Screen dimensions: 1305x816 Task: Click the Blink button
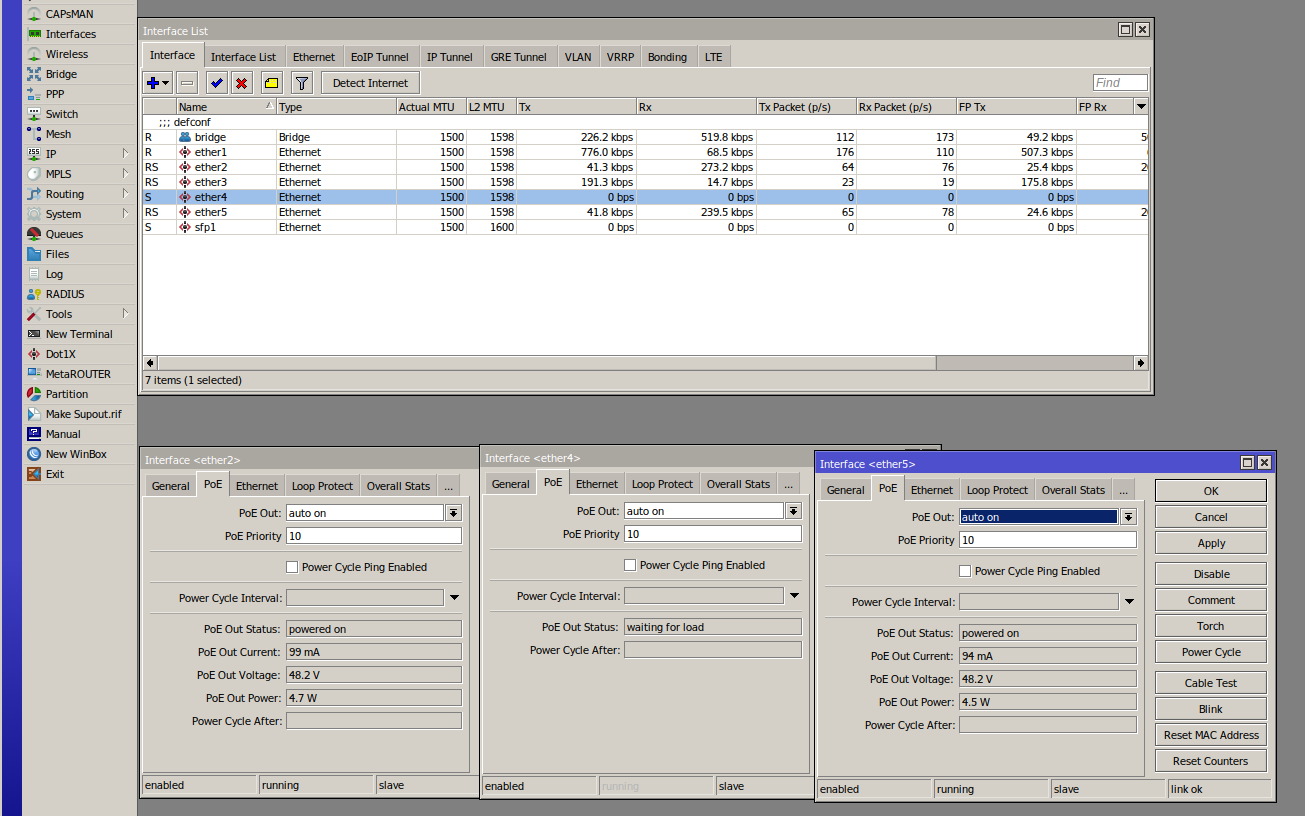coord(1211,709)
